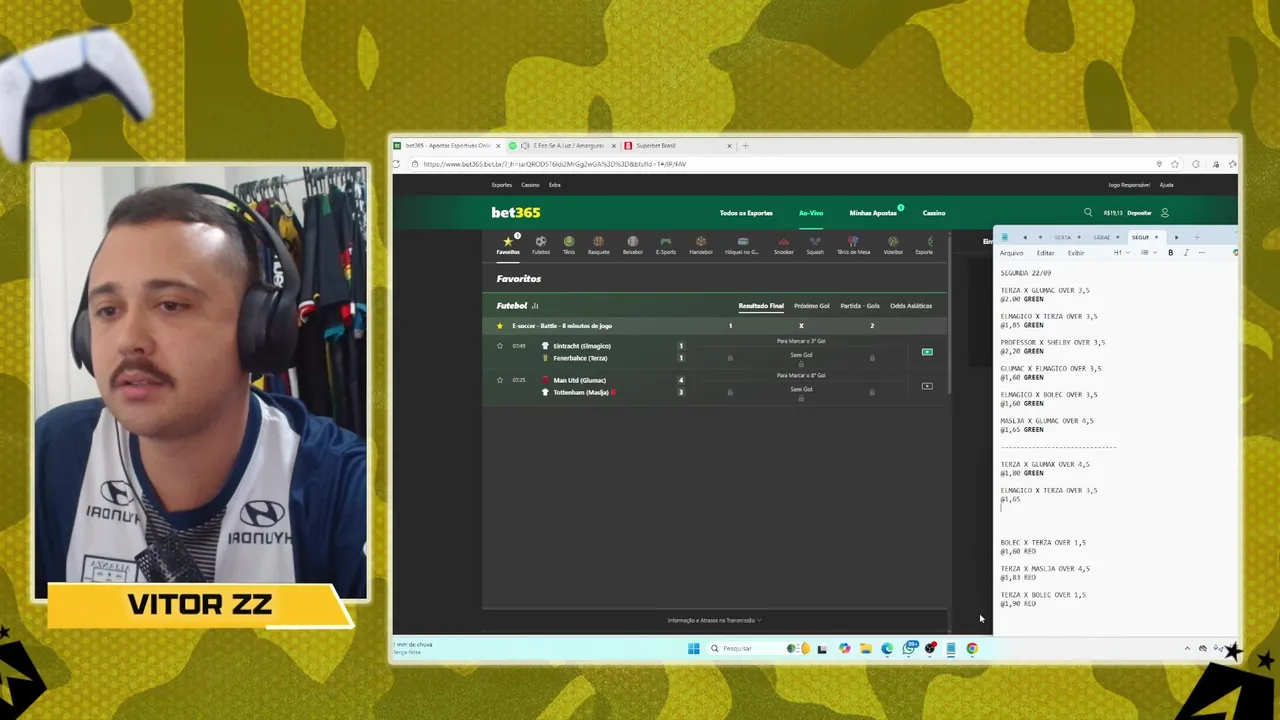This screenshot has width=1280, height=720.
Task: Open stats icon next to Futebol heading
Action: 535,306
